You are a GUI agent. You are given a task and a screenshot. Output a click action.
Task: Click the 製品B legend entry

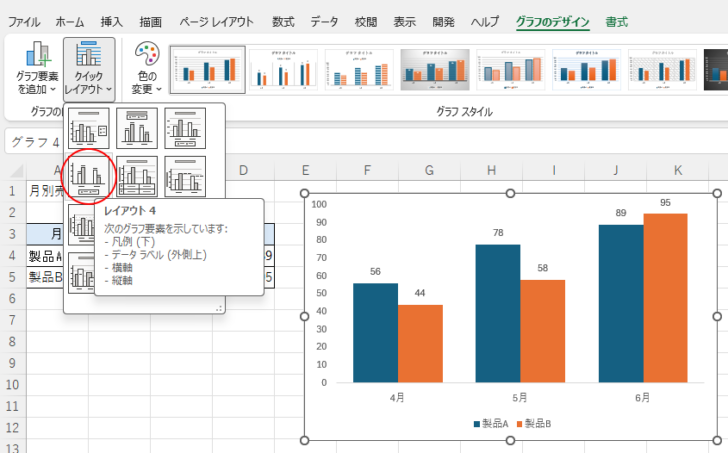click(x=534, y=424)
